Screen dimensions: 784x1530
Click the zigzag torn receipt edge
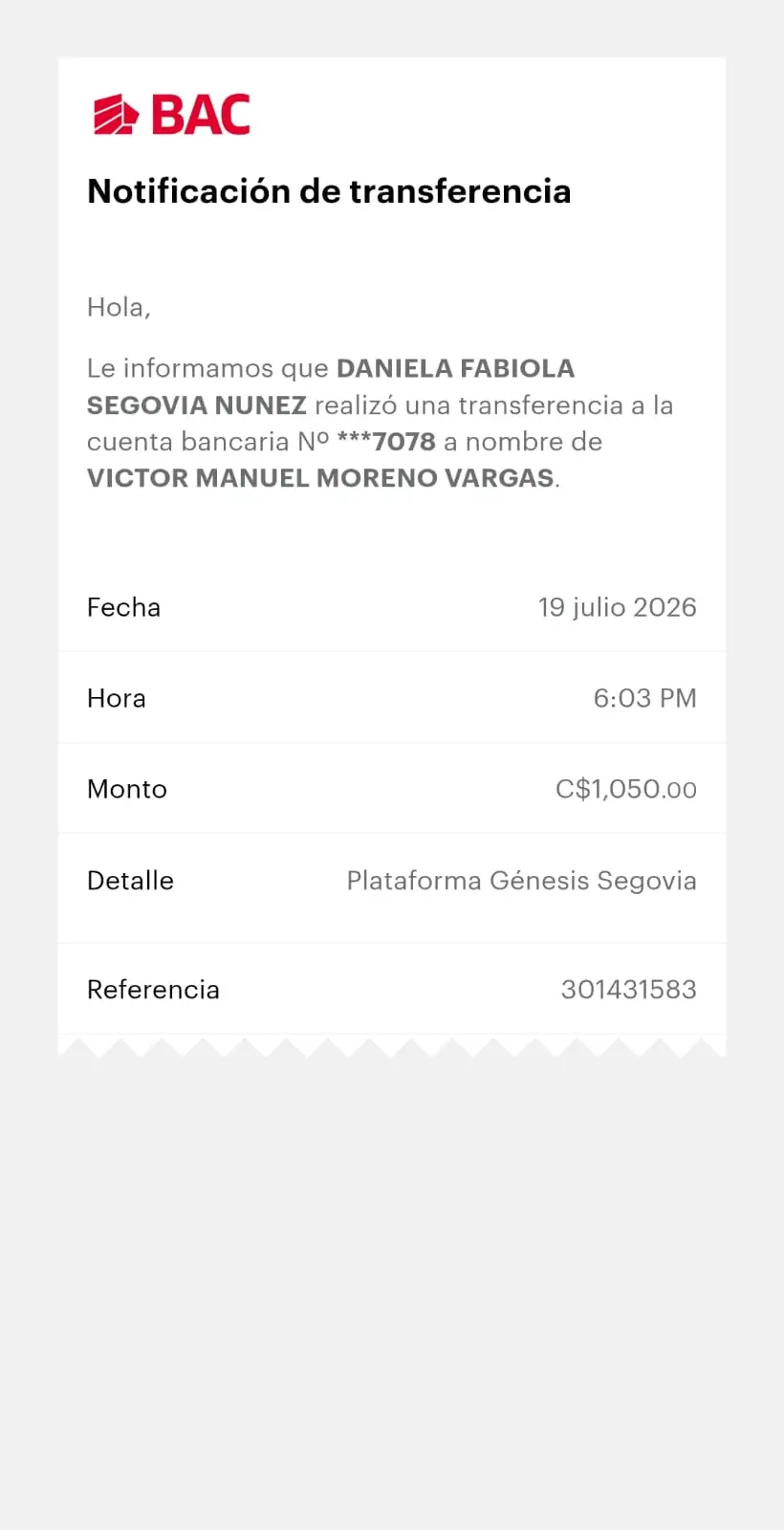click(x=392, y=1045)
